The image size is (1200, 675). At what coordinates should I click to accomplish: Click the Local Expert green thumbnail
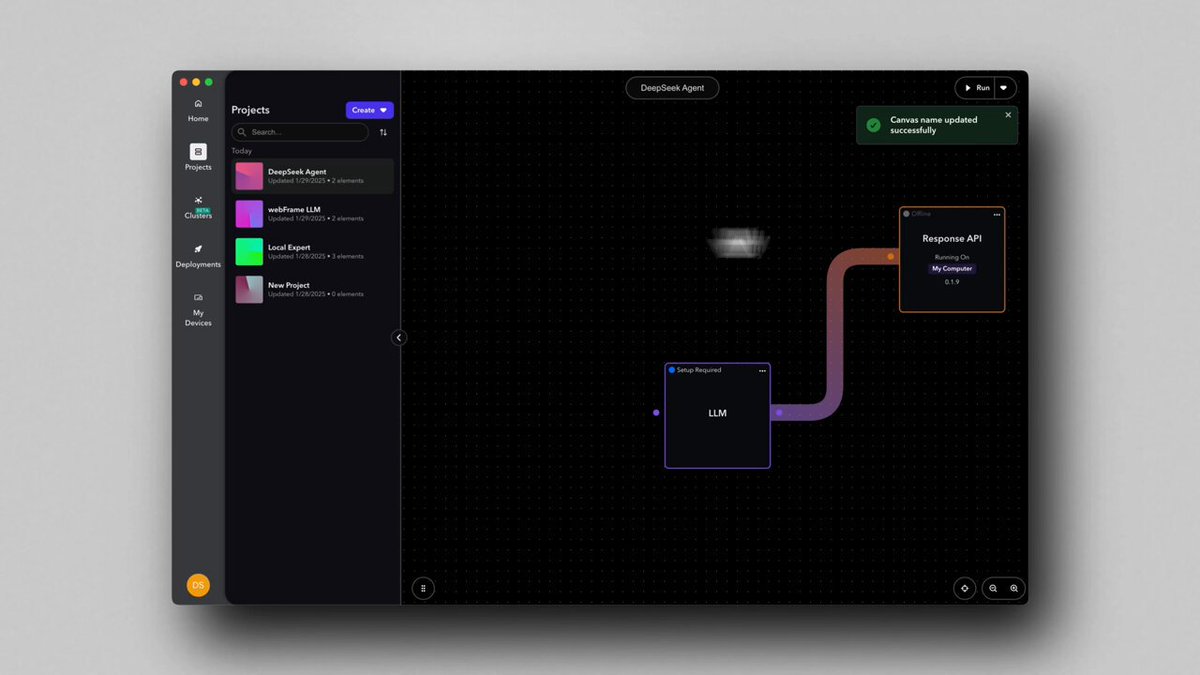[x=249, y=251]
